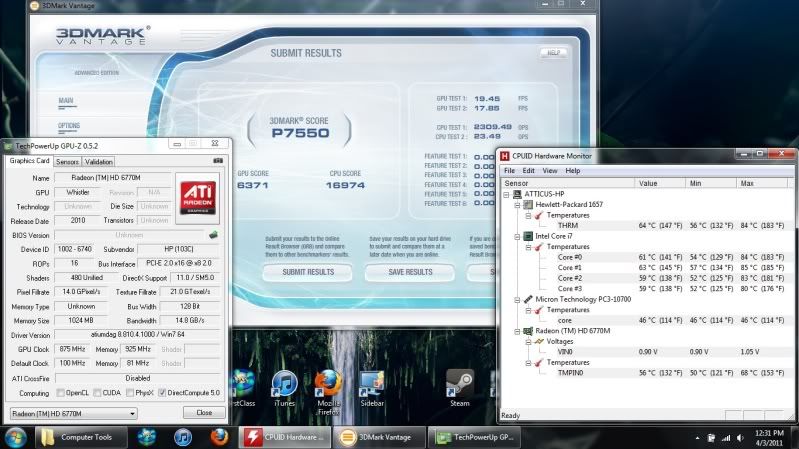Open the Radeon HD 6770M GPU selector dropdown
The width and height of the screenshot is (799, 449).
74,413
